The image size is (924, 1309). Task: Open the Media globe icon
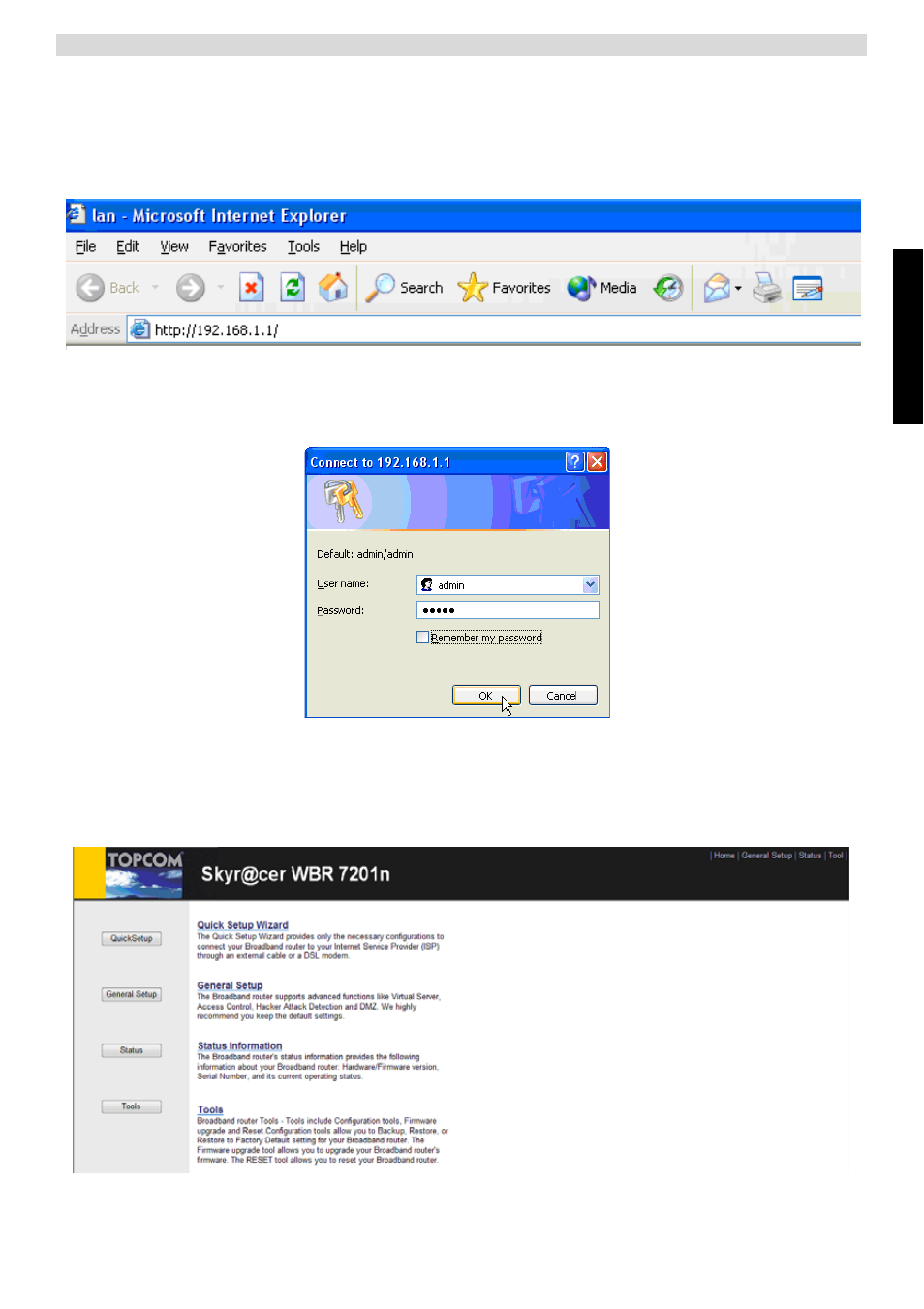[x=581, y=288]
